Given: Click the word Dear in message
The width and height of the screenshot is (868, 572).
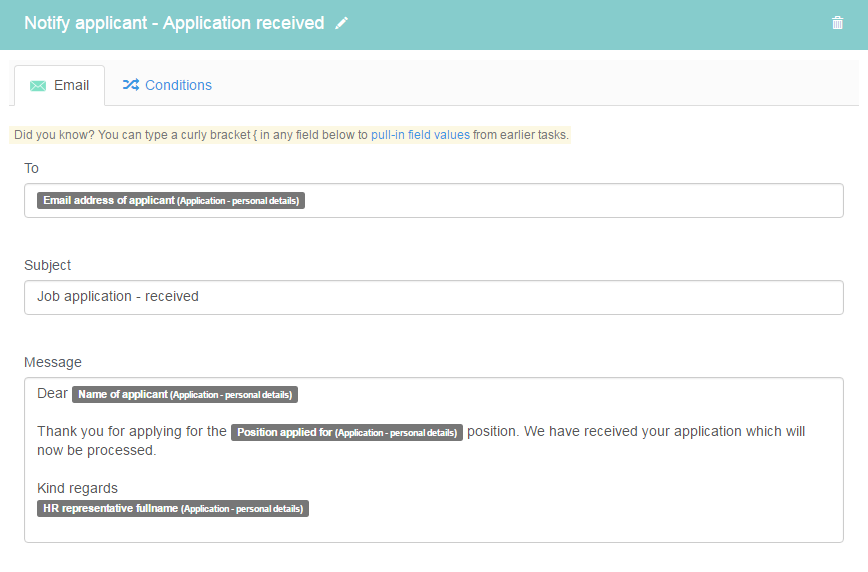Looking at the screenshot, I should click(52, 393).
